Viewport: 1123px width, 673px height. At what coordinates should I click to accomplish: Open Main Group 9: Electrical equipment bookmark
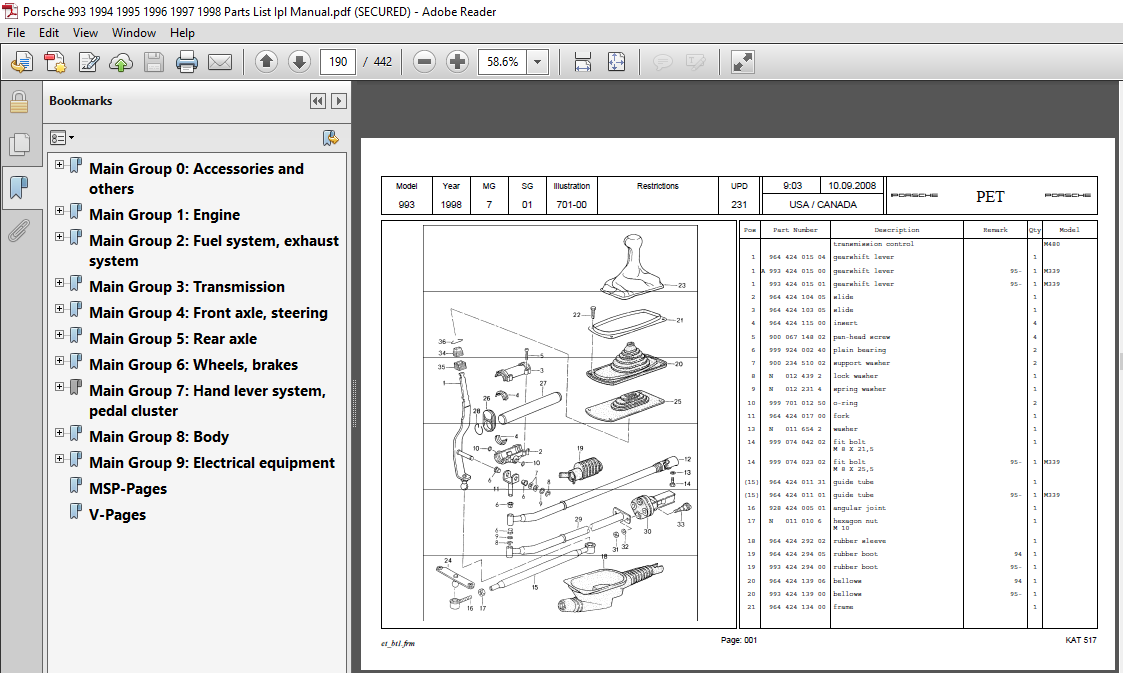[x=212, y=463]
